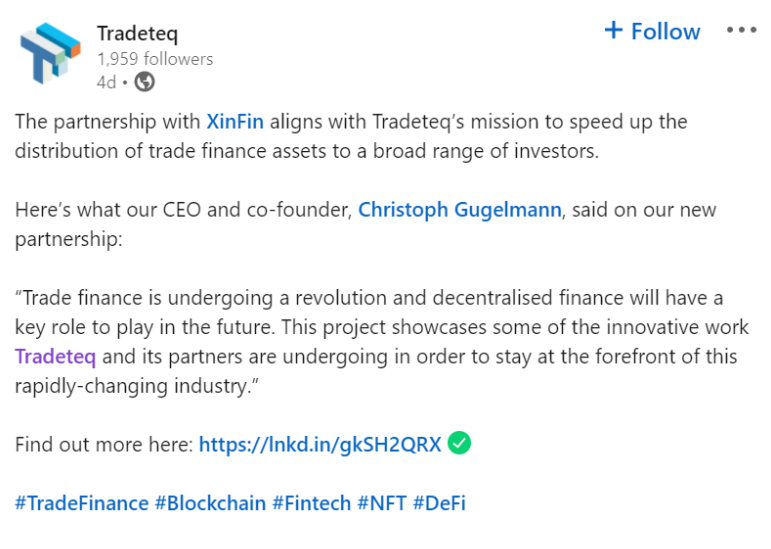Click the 'Find out more here:' text
Viewport: 771px width, 549px height.
click(104, 444)
